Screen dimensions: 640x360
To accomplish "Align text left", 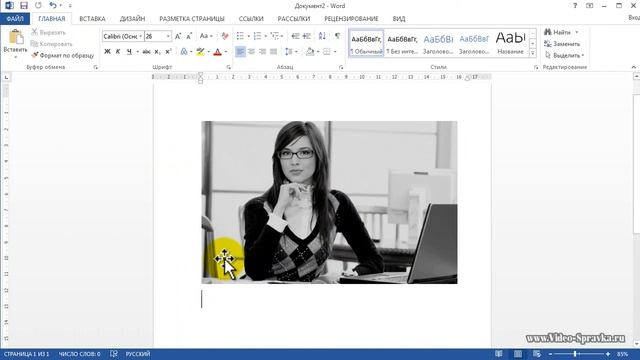I will click(x=240, y=51).
